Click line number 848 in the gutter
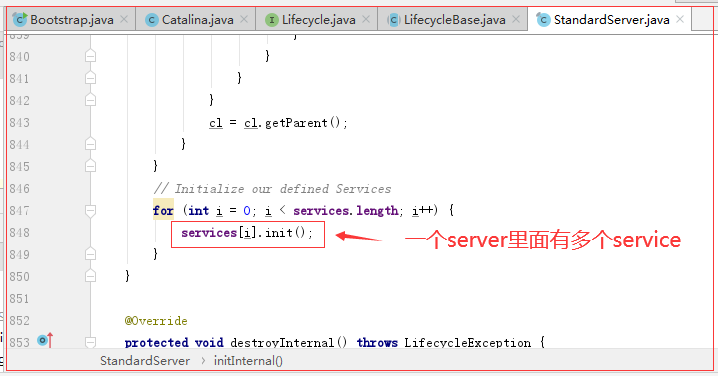Screen dimensions: 718x376 (x=19, y=233)
